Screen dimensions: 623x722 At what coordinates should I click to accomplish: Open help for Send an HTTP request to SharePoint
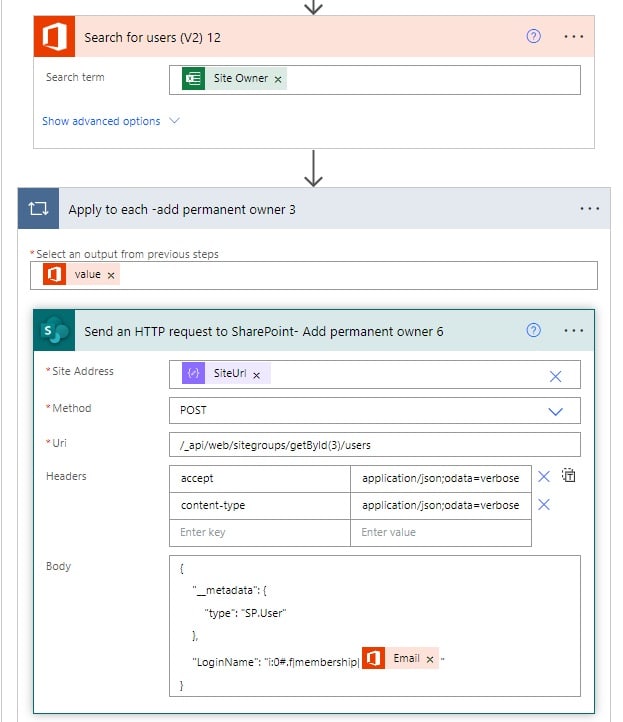(x=533, y=330)
